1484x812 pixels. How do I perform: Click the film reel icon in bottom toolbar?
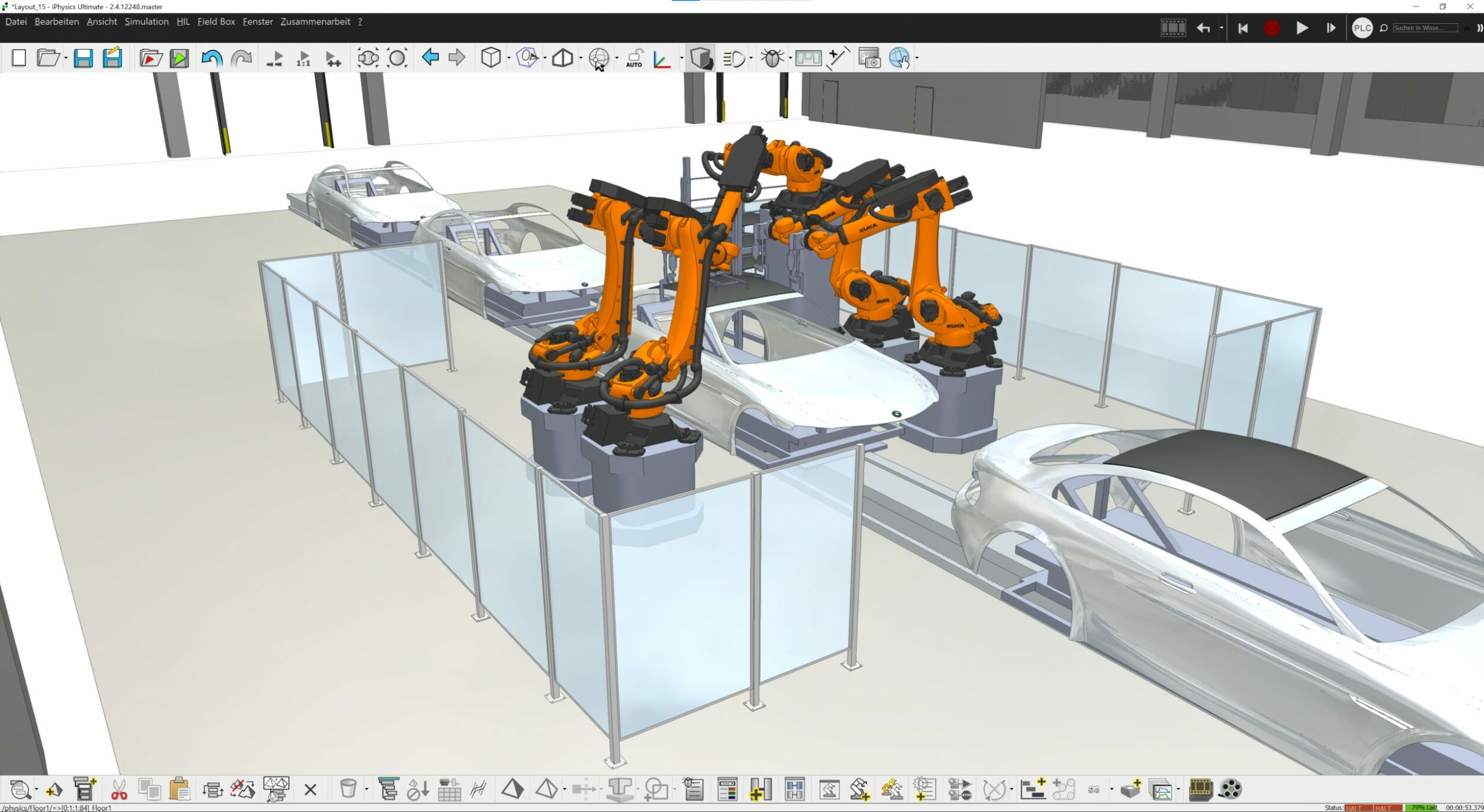coord(1229,789)
